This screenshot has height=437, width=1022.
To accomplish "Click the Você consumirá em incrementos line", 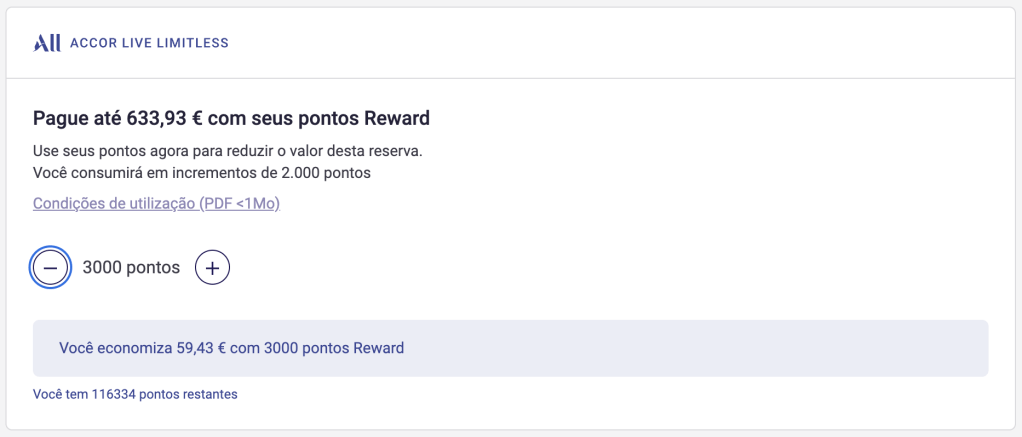I will pyautogui.click(x=202, y=173).
